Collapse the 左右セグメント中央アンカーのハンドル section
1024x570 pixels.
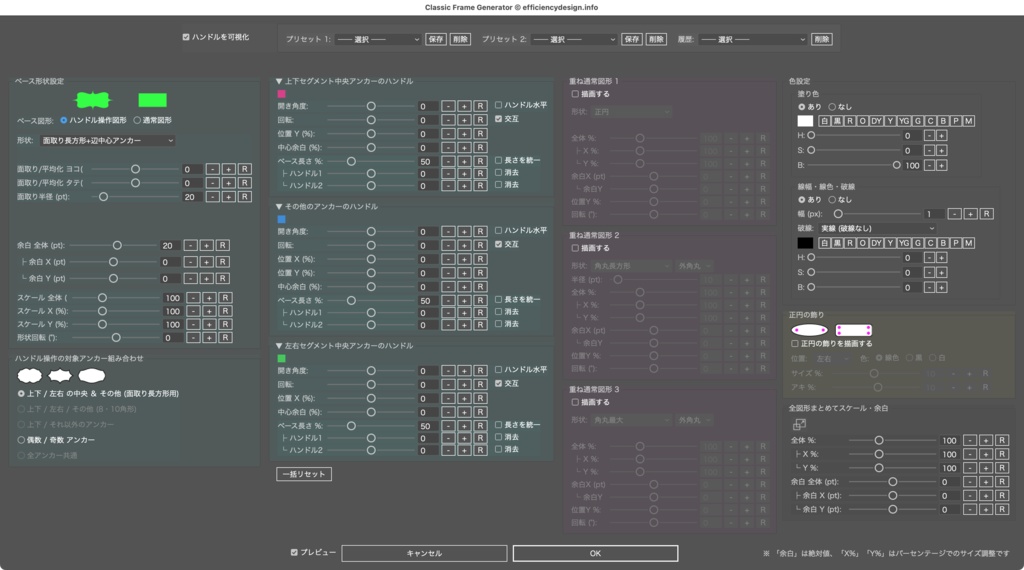point(279,345)
